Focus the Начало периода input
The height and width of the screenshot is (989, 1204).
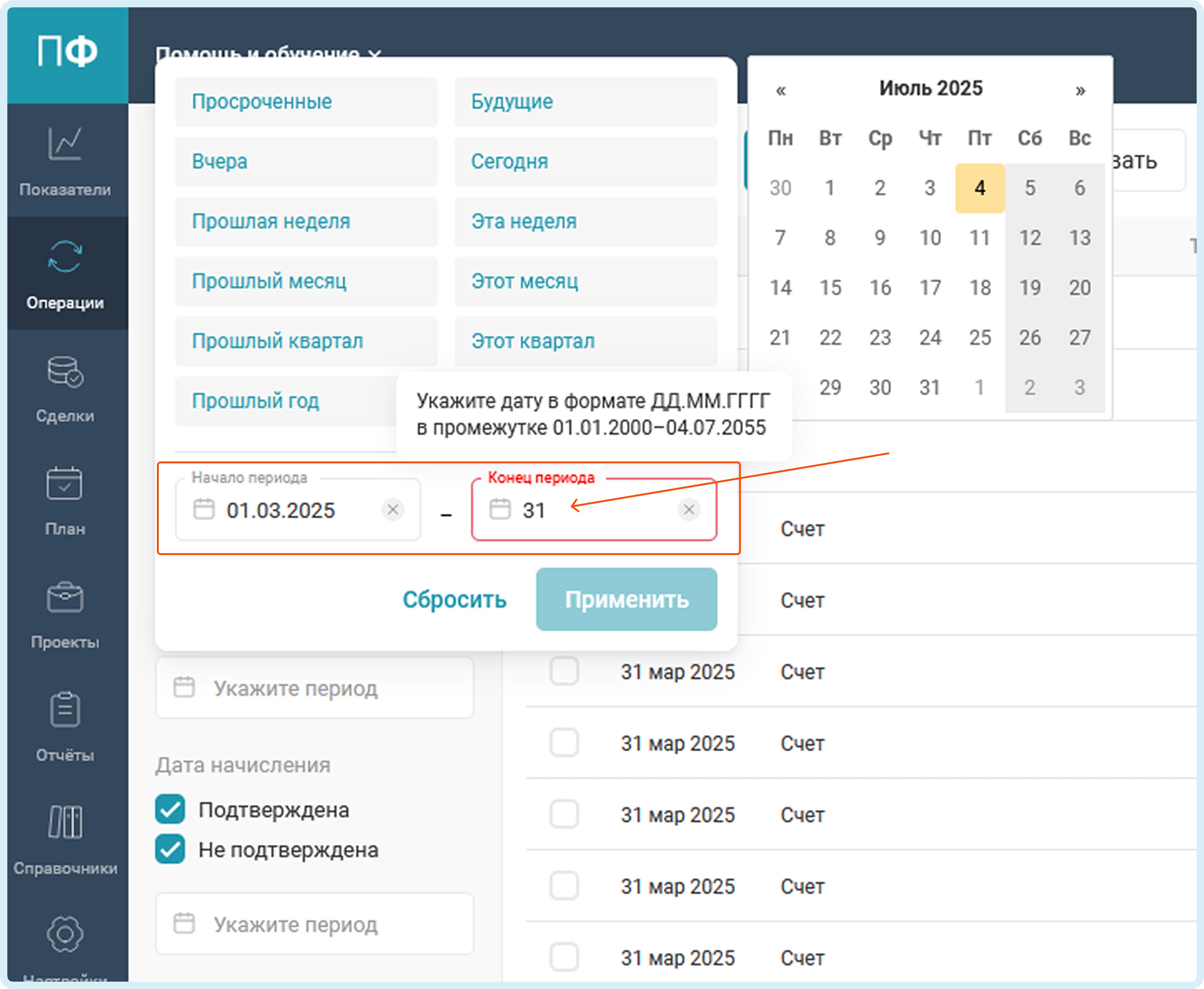[298, 509]
